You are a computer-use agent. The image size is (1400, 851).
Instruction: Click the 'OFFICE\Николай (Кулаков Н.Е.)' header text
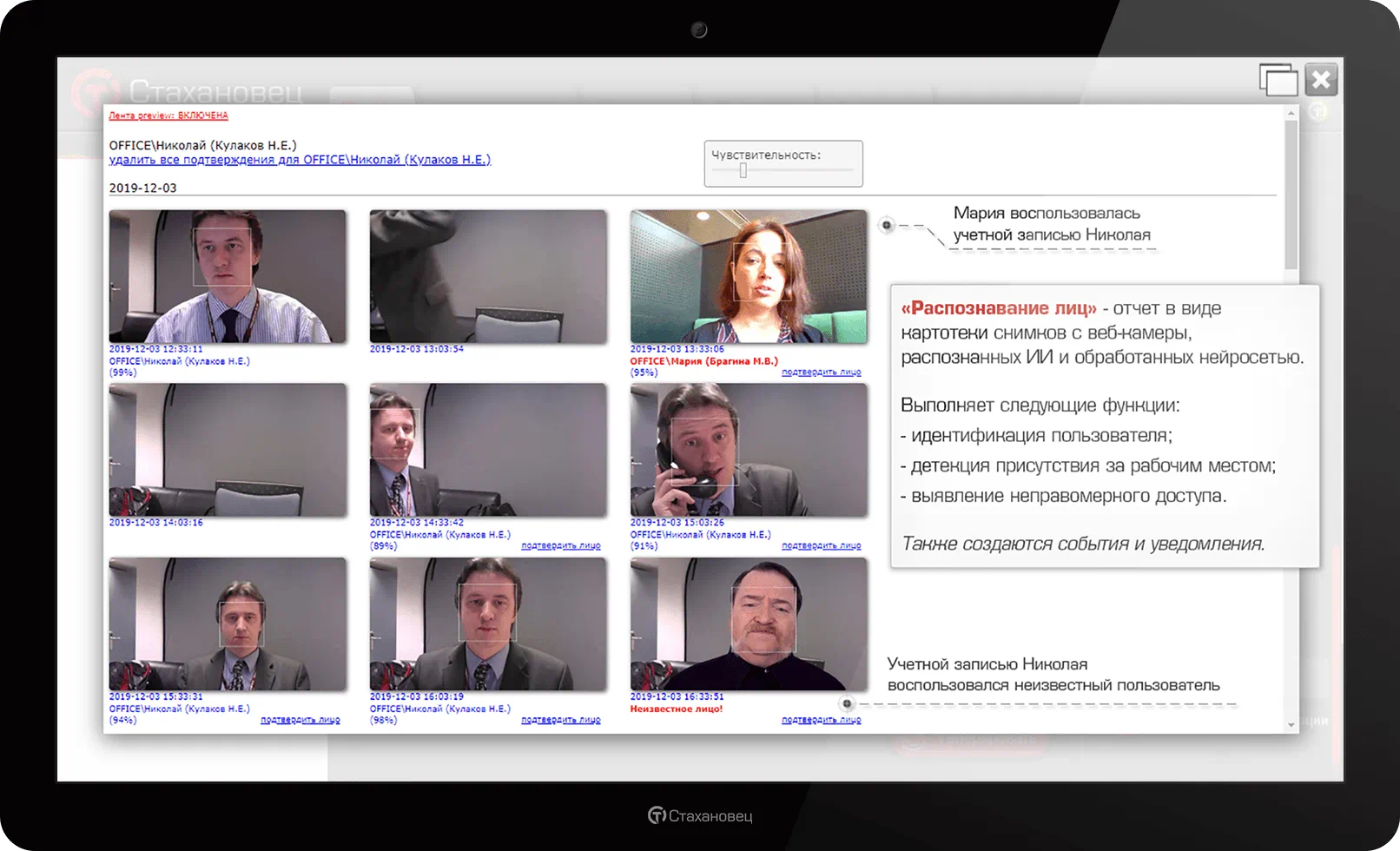coord(202,145)
